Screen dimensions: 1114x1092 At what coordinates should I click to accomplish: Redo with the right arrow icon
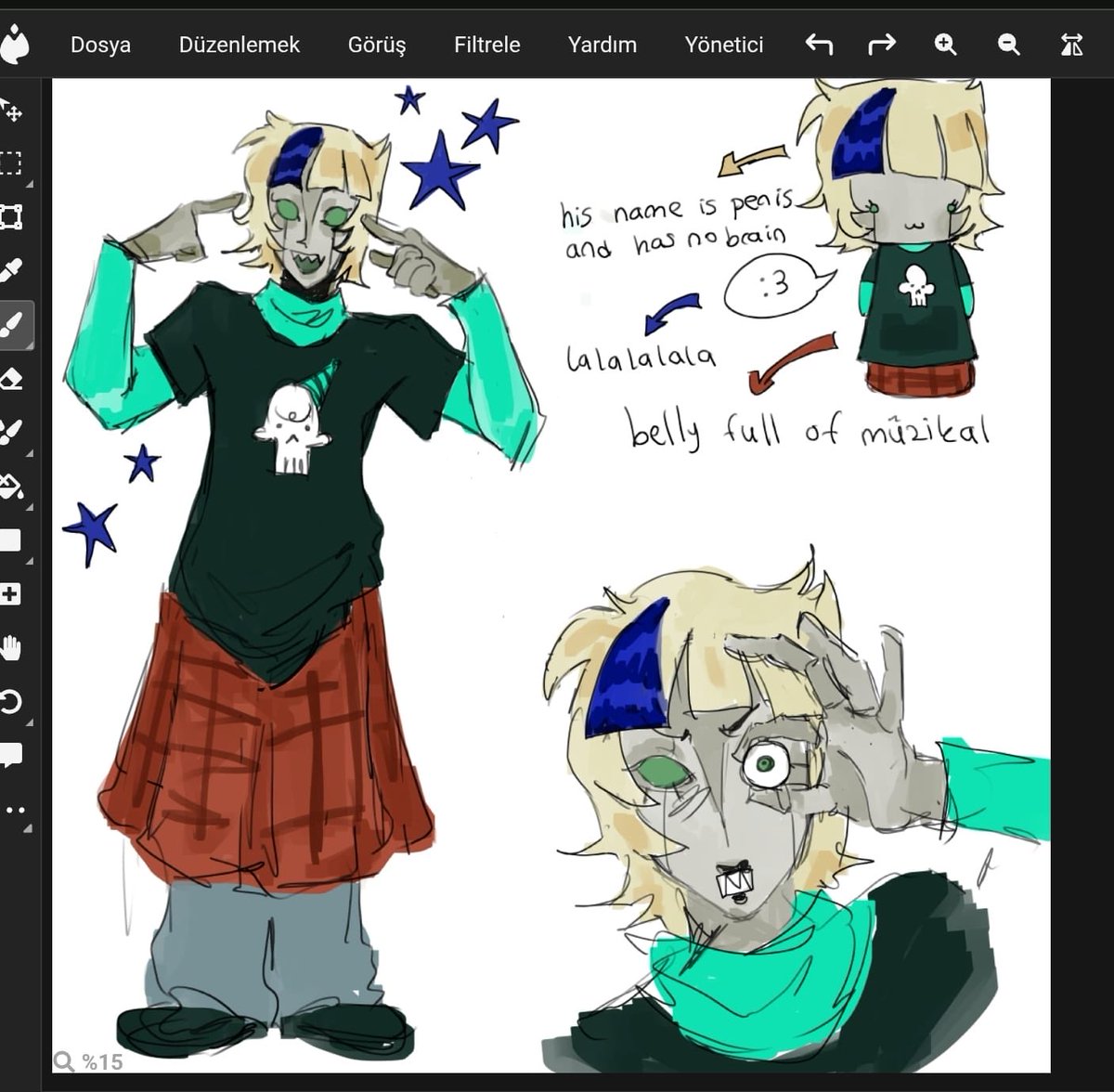click(882, 44)
